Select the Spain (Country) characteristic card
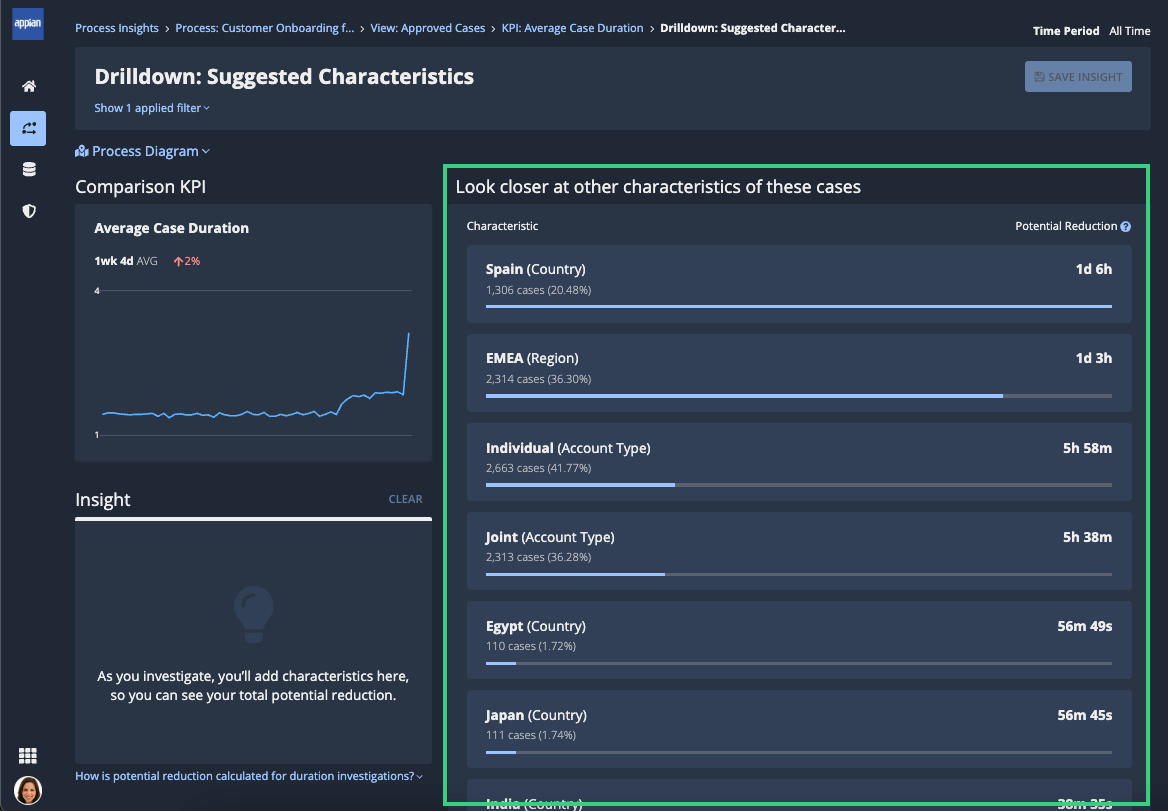1168x811 pixels. [799, 284]
